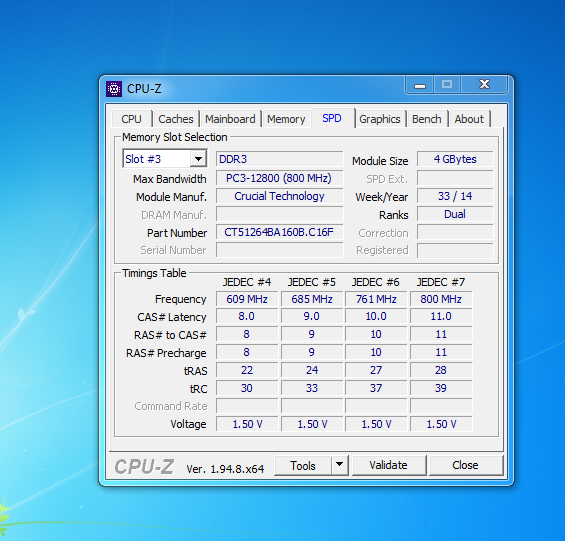Viewport: 565px width, 541px height.
Task: Click the tRC value 39
Action: 441,388
